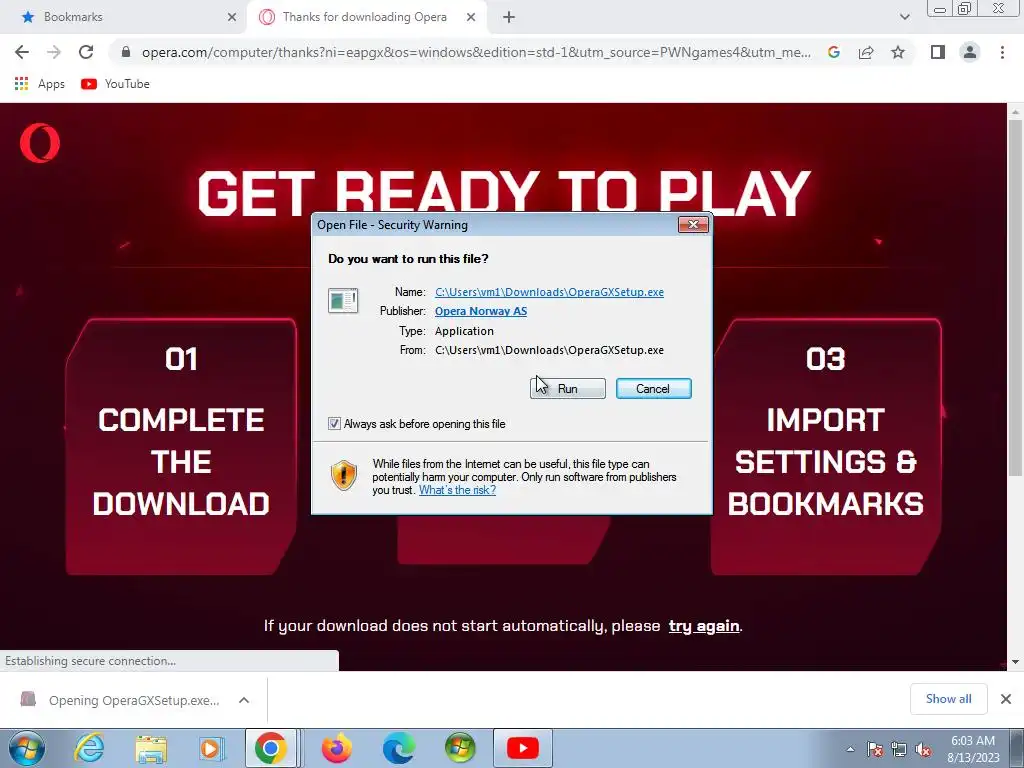Toggle the browser side panel
The width and height of the screenshot is (1024, 768).
tap(938, 52)
